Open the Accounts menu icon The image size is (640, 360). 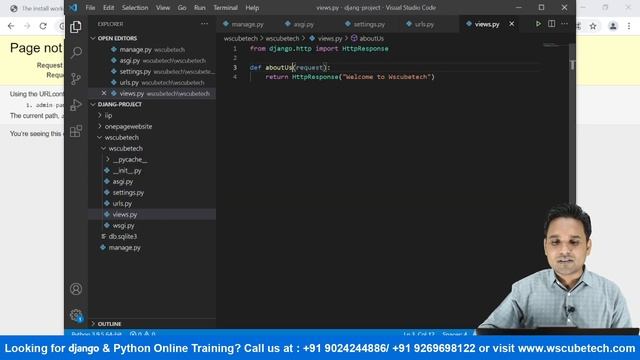tap(76, 289)
